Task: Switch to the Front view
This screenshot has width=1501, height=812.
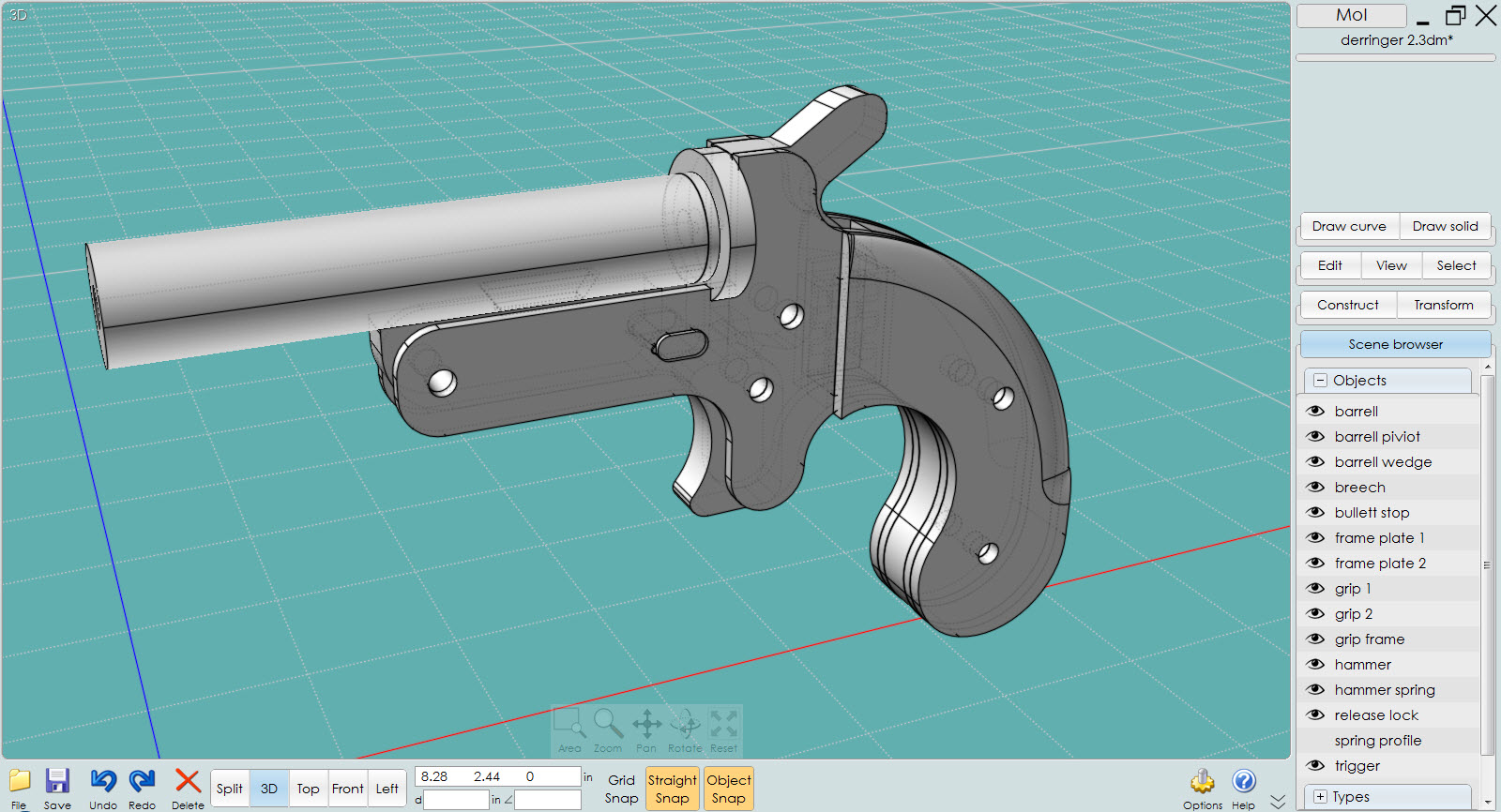Action: coord(348,789)
